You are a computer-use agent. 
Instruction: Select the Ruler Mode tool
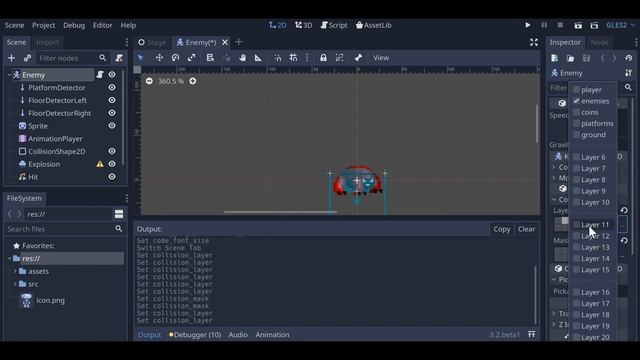pyautogui.click(x=258, y=58)
